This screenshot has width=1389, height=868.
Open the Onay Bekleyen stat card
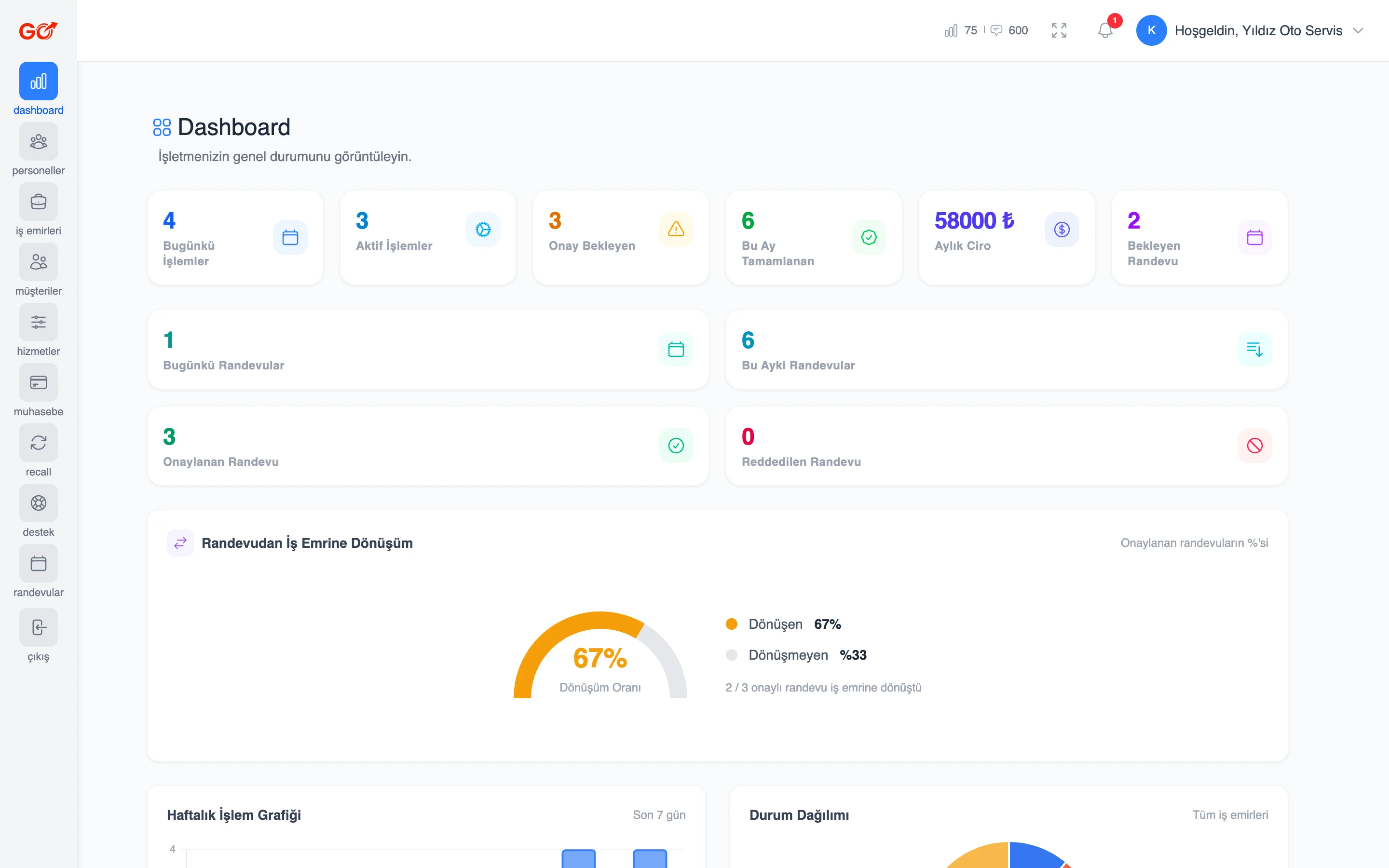click(621, 237)
